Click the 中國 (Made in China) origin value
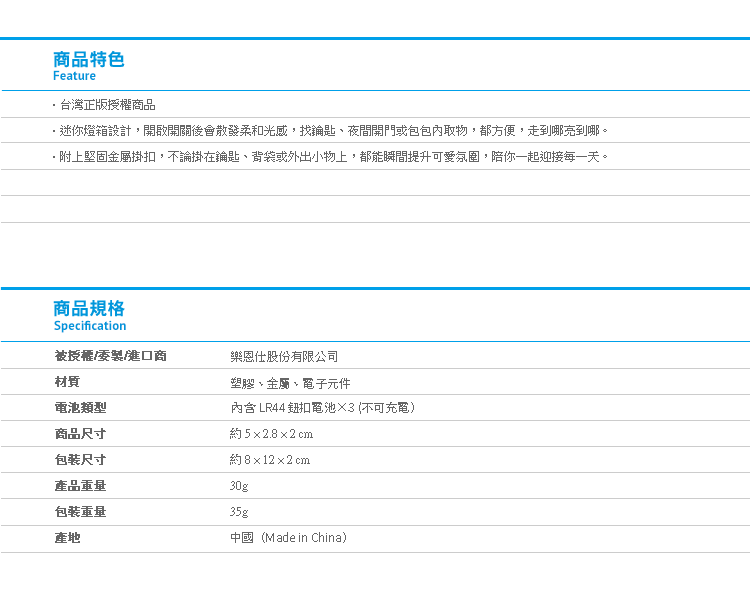This screenshot has width=750, height=610. (288, 538)
